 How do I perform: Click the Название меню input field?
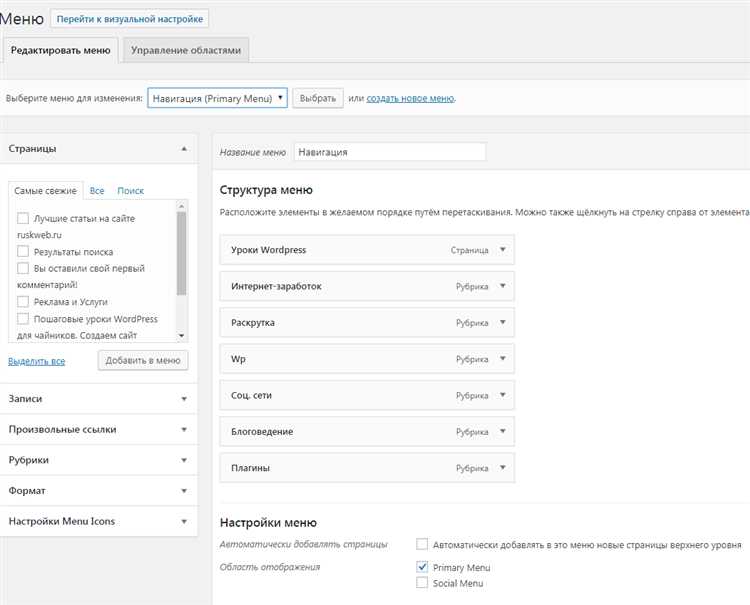[x=390, y=152]
